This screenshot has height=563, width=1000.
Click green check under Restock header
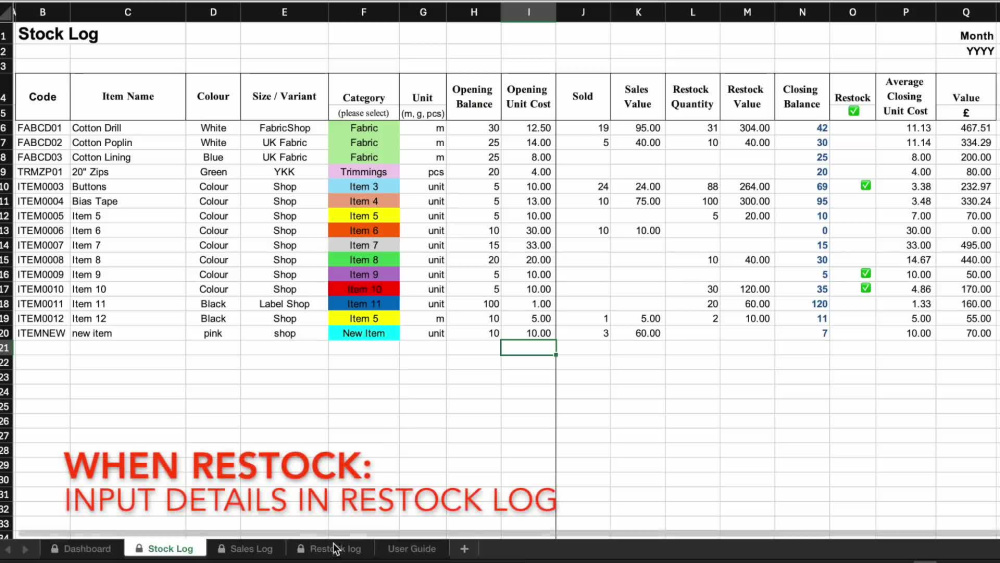(x=853, y=111)
